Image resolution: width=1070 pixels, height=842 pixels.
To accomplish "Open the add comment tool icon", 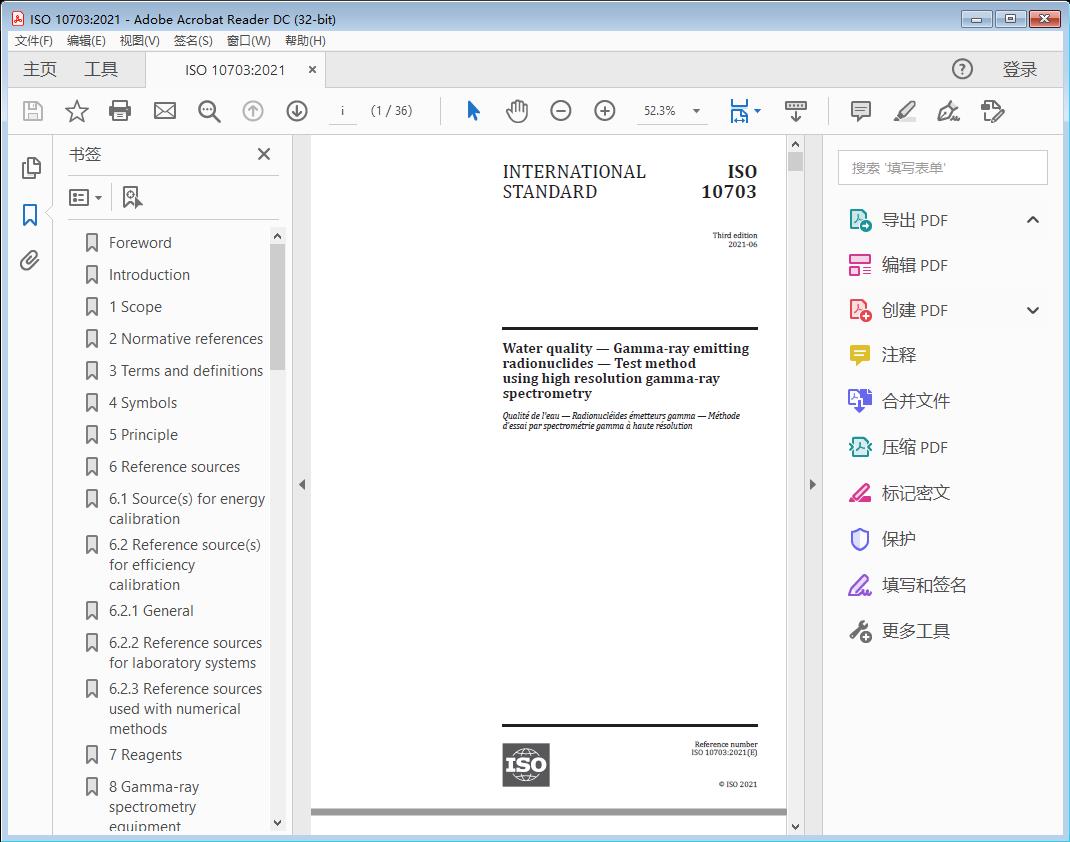I will tap(860, 111).
